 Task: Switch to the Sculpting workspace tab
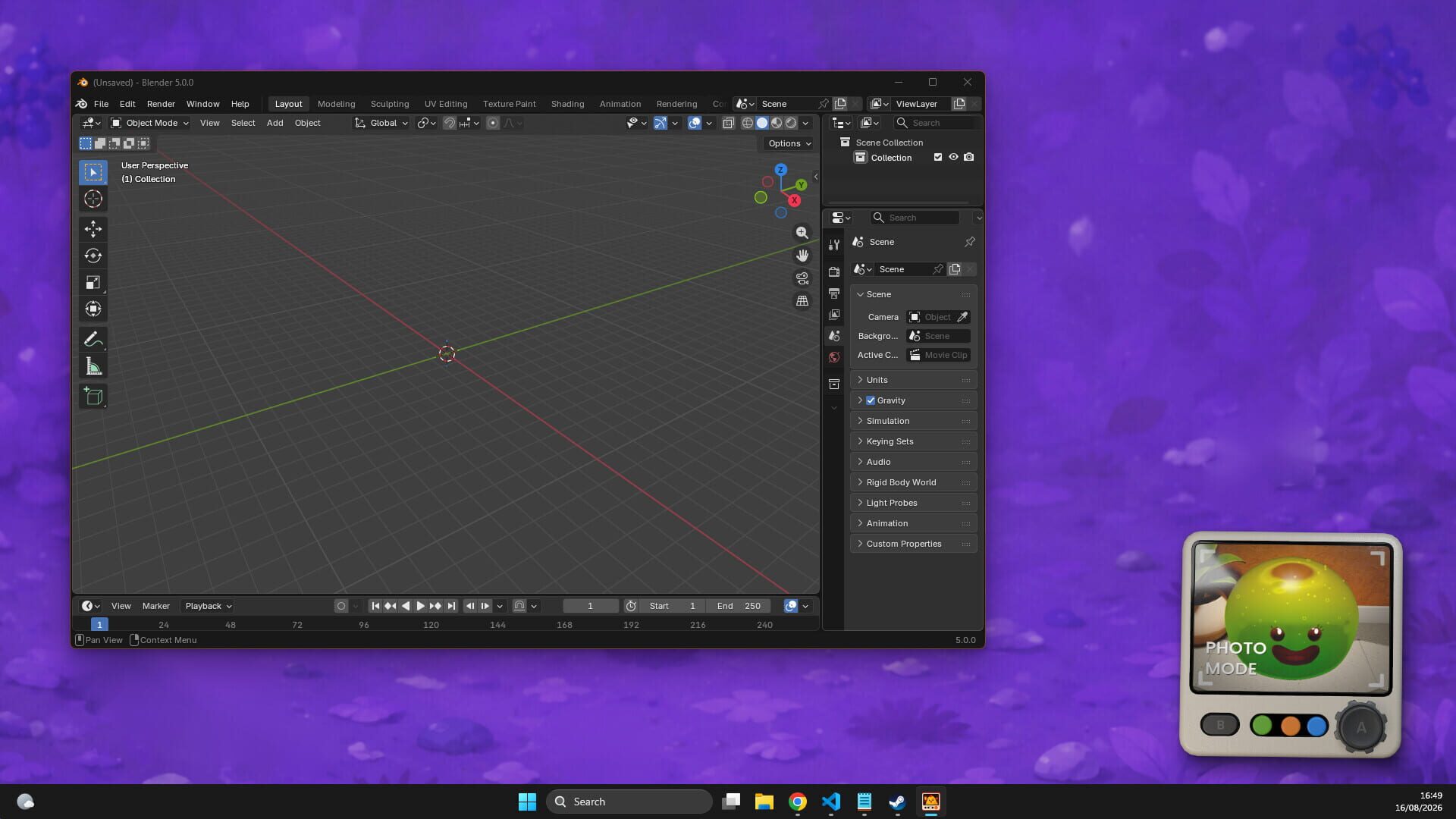(x=390, y=104)
